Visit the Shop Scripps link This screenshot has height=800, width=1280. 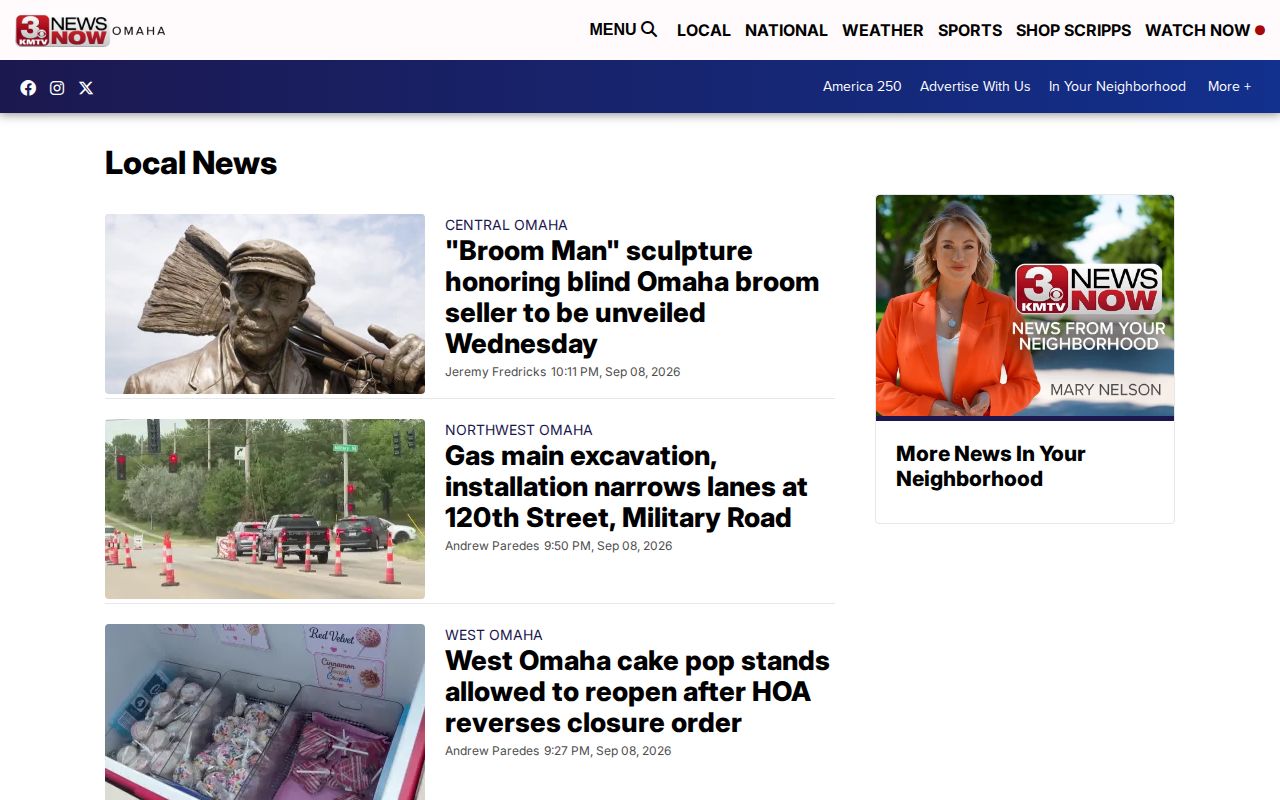tap(1073, 30)
